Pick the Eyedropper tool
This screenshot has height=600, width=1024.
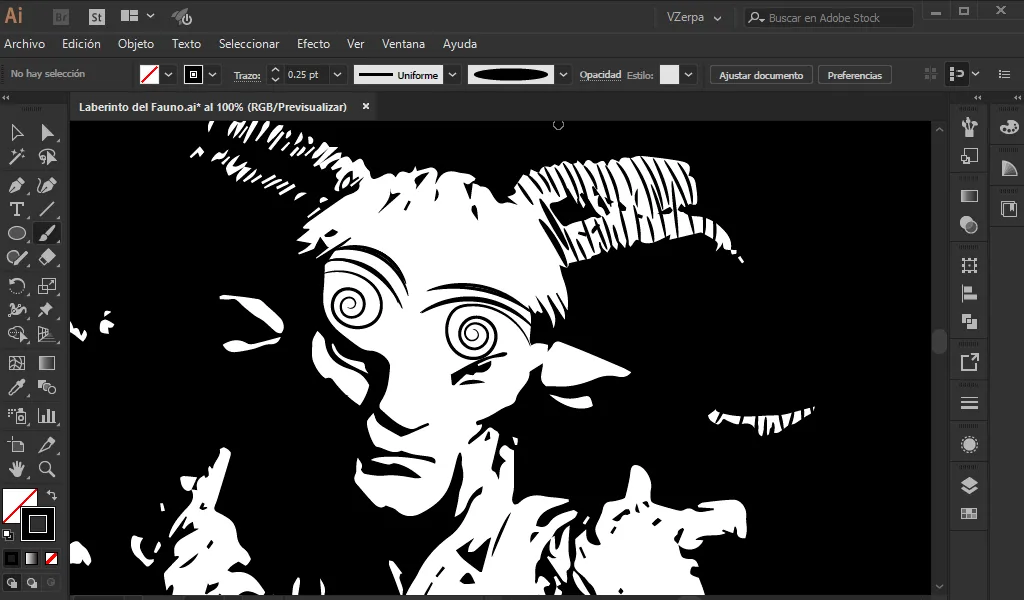coord(17,387)
